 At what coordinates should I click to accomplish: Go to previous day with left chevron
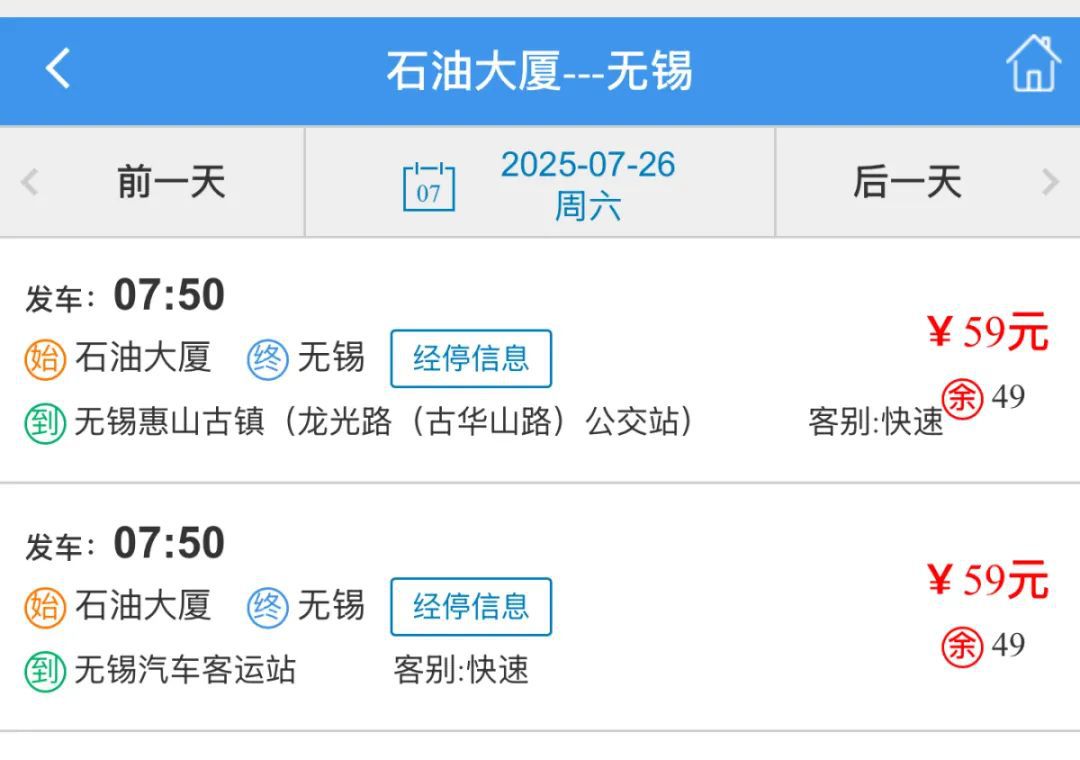click(x=29, y=183)
